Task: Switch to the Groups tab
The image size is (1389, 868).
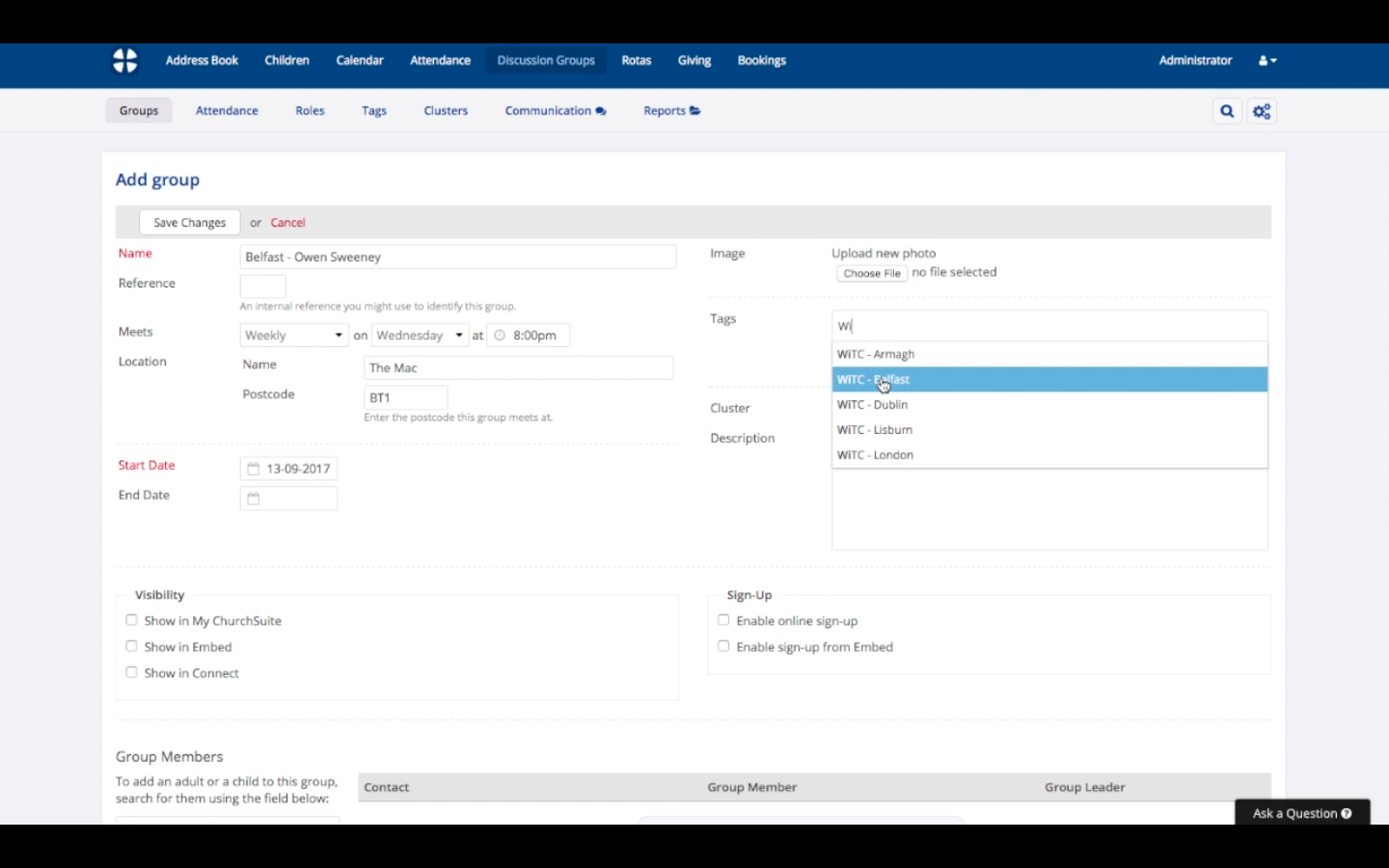Action: coord(139,111)
